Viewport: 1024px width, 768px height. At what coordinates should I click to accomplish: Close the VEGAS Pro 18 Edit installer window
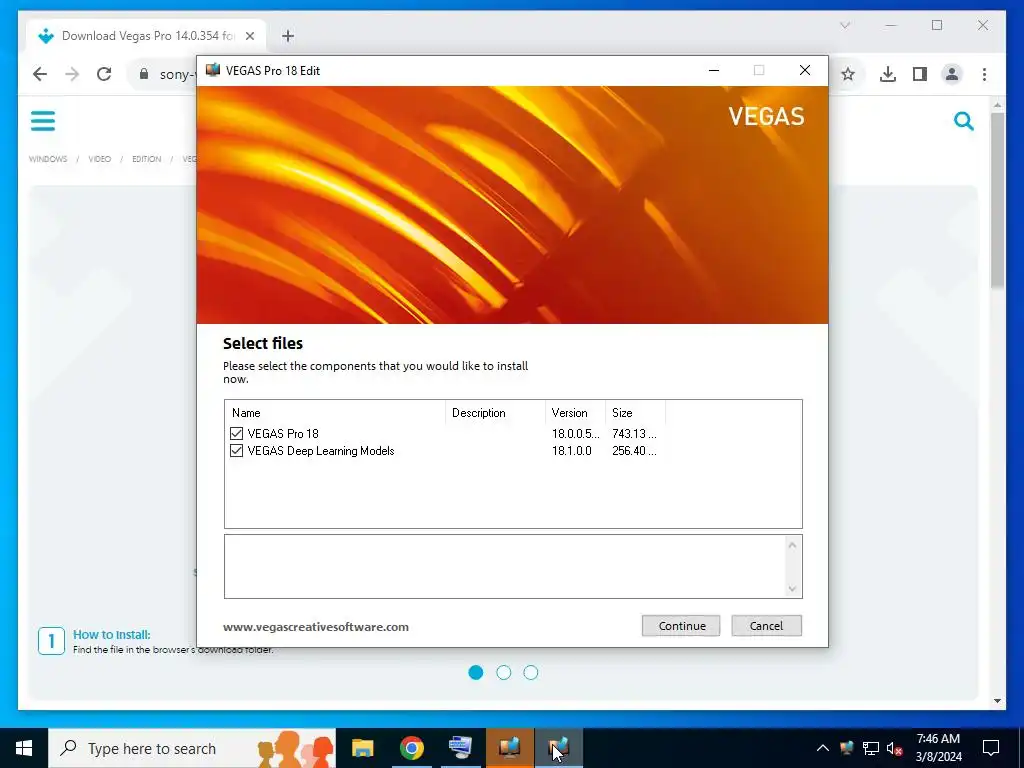tap(805, 71)
